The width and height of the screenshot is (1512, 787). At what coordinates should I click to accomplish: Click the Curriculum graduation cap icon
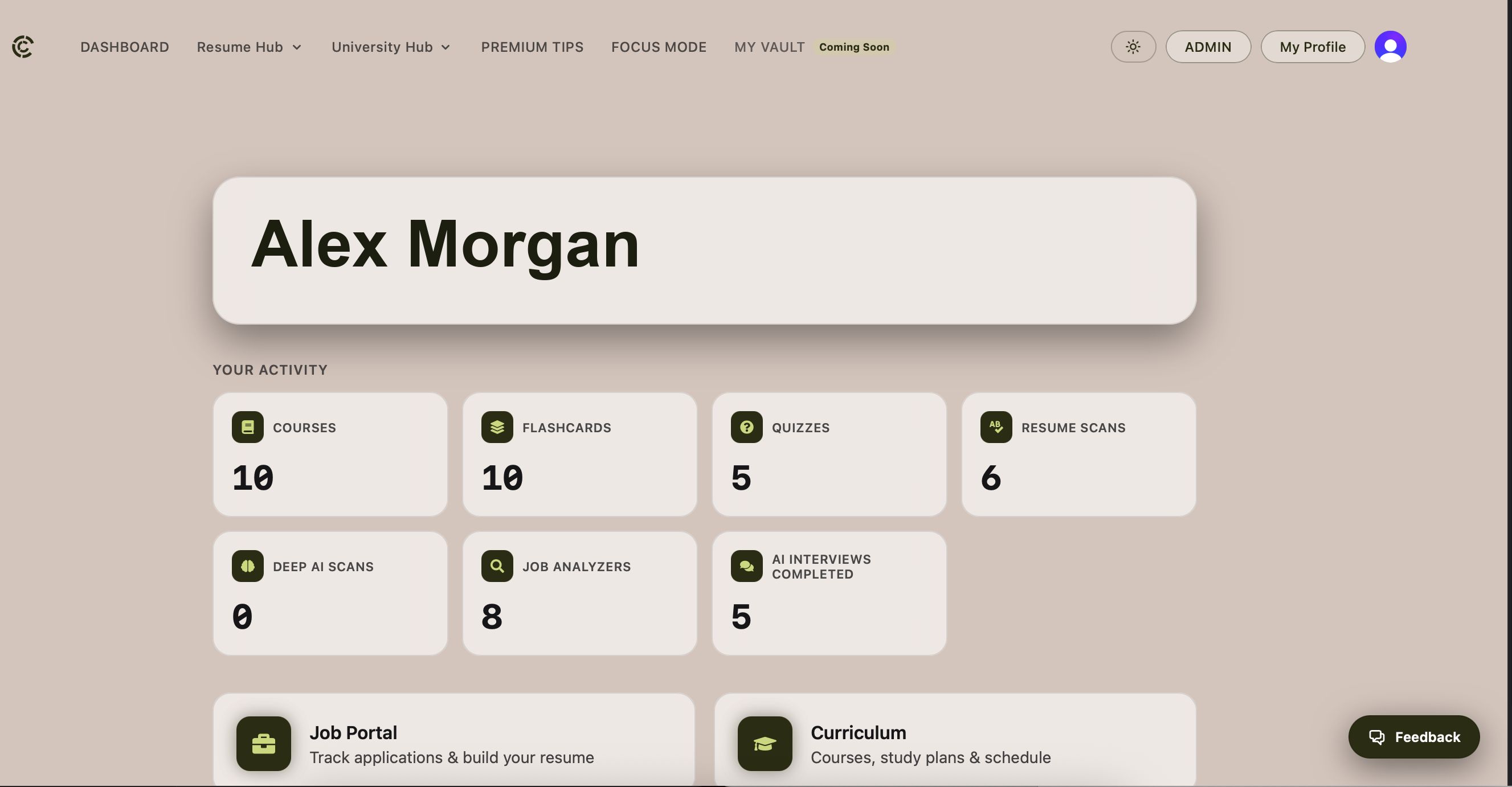(765, 744)
